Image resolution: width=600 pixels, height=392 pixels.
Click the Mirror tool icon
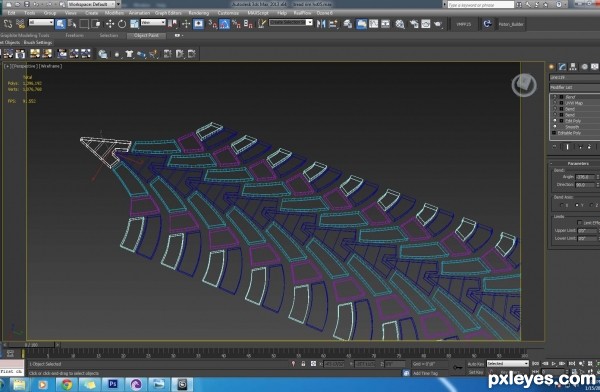[321, 24]
